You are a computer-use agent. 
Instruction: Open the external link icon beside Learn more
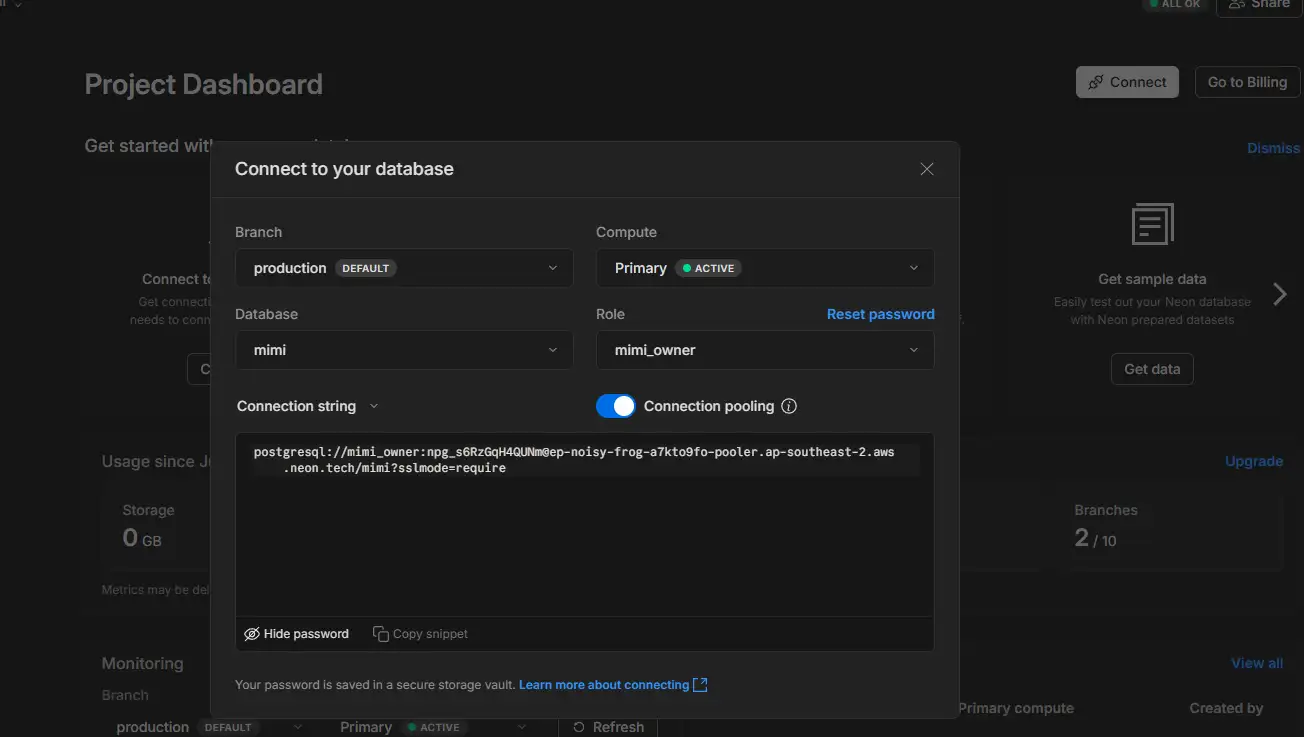(700, 685)
